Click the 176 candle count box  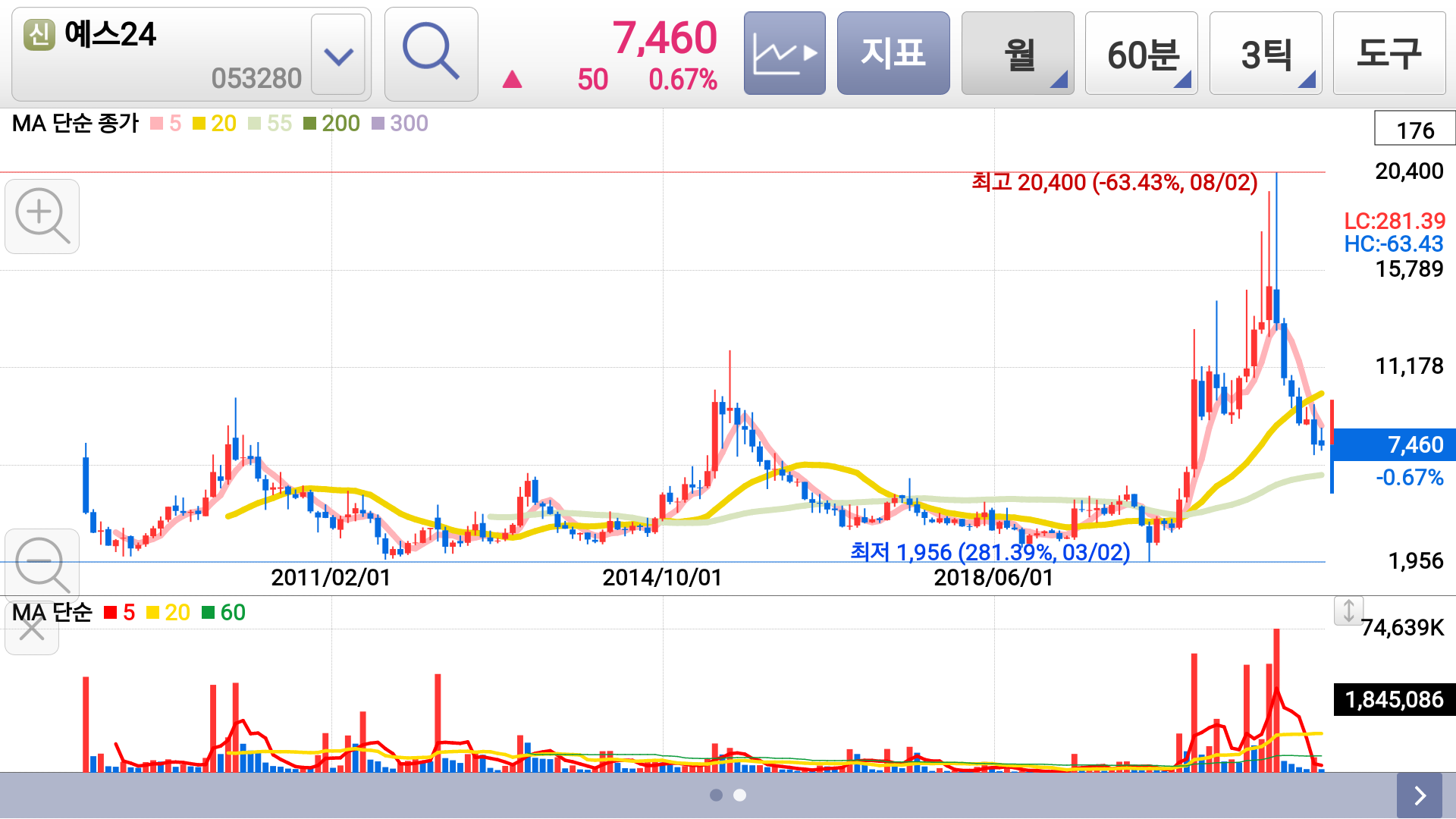click(x=1415, y=130)
